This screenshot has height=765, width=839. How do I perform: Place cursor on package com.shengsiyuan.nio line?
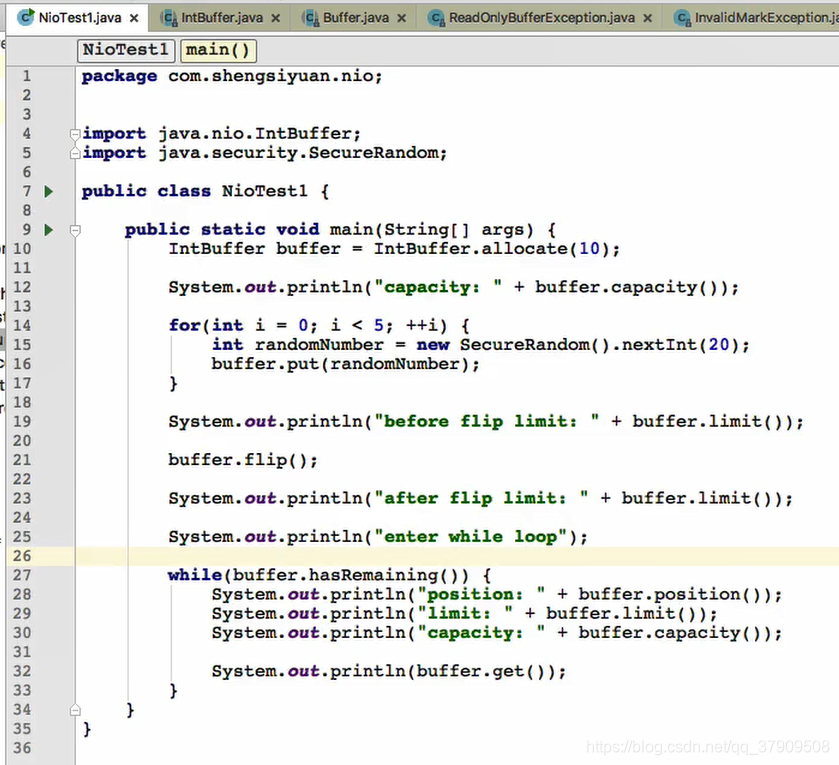click(232, 76)
